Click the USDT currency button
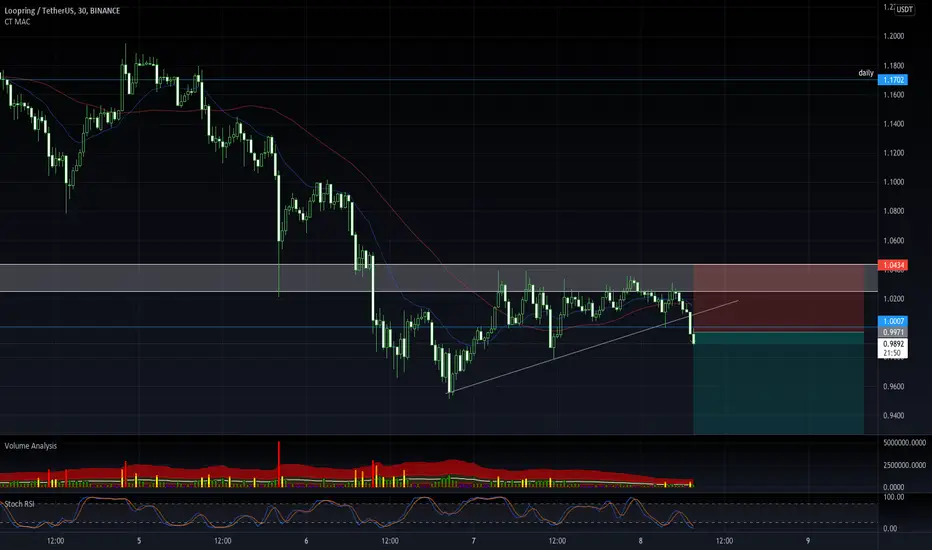932x550 pixels. pyautogui.click(x=905, y=10)
